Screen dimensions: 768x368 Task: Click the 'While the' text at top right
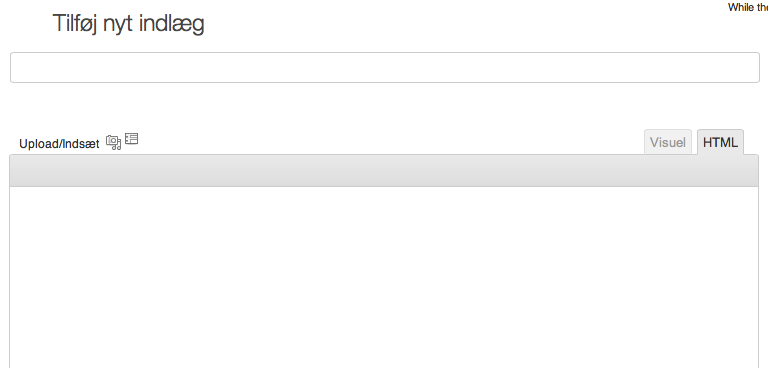click(747, 7)
